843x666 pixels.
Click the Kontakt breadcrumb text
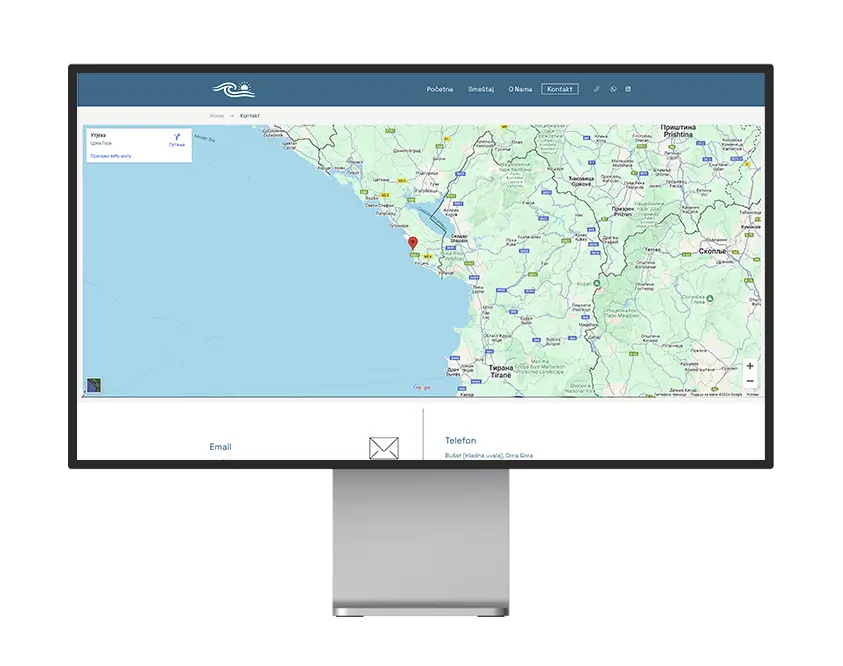tap(249, 116)
